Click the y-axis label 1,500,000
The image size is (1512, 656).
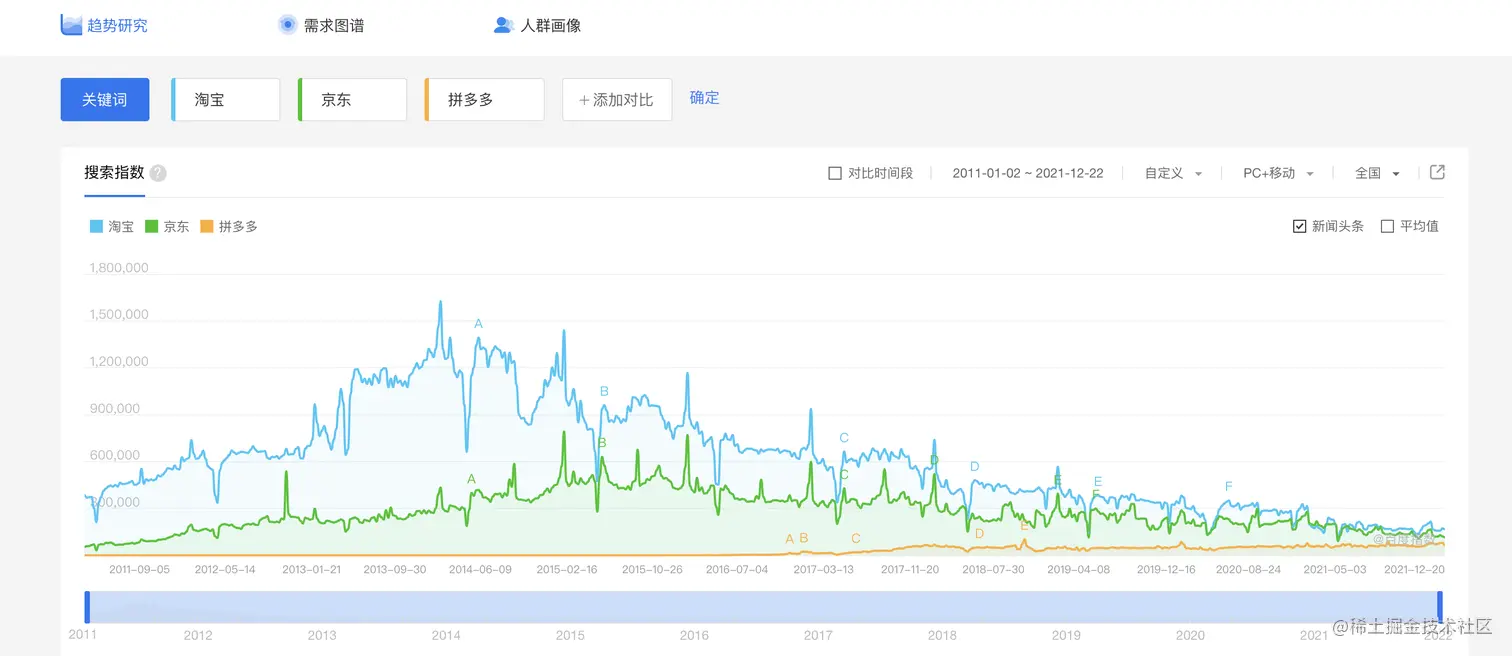pyautogui.click(x=119, y=315)
